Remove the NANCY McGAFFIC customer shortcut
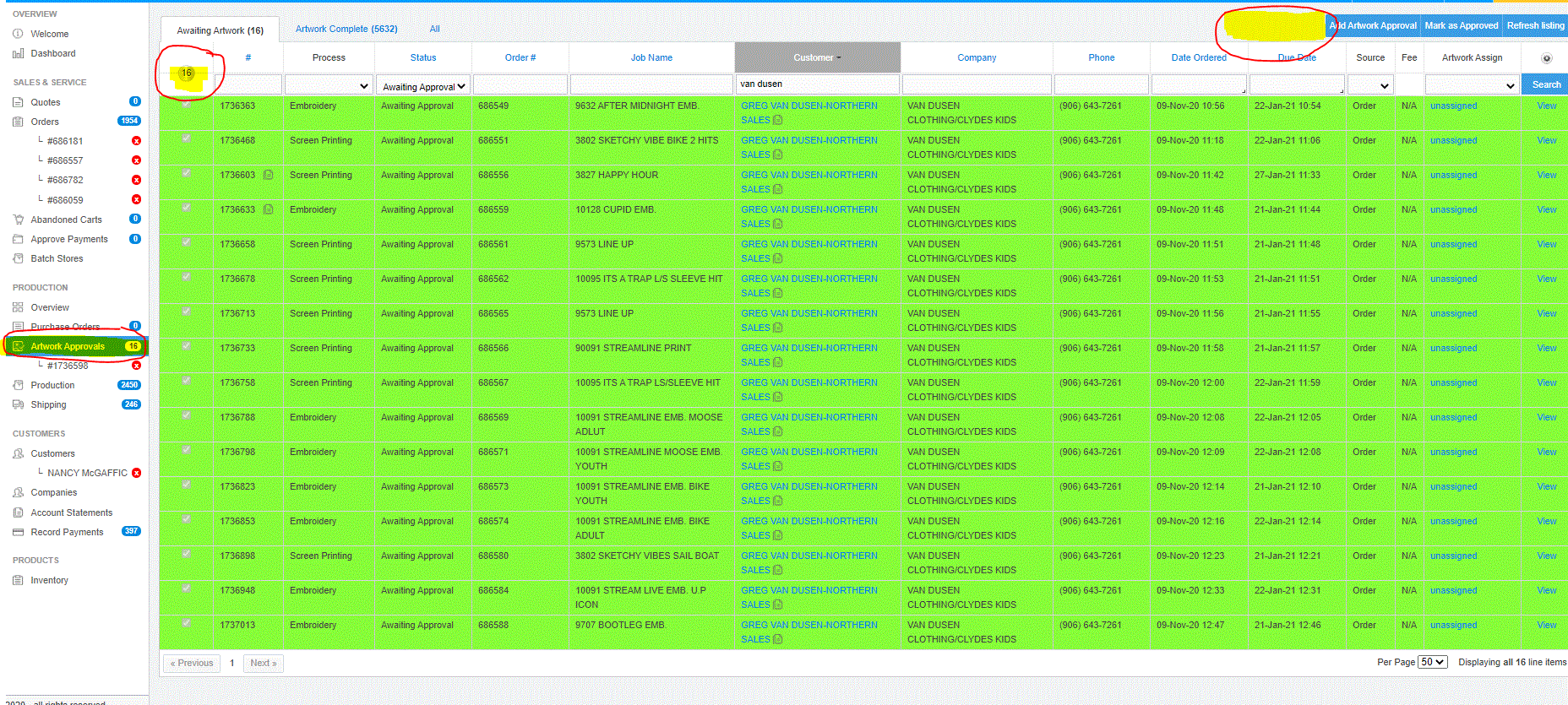 [x=136, y=473]
